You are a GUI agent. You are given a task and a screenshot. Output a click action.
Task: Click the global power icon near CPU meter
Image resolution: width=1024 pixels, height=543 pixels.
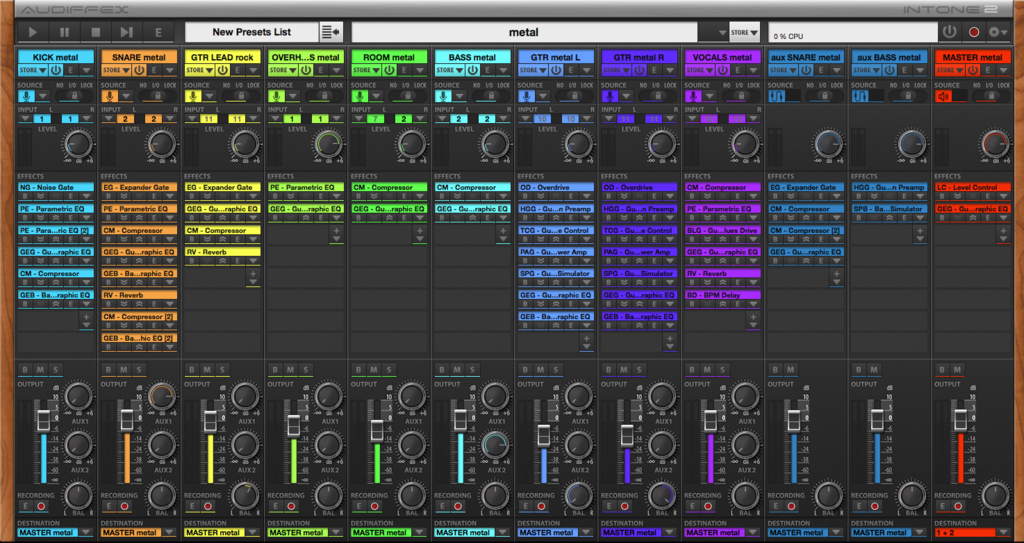[x=949, y=32]
